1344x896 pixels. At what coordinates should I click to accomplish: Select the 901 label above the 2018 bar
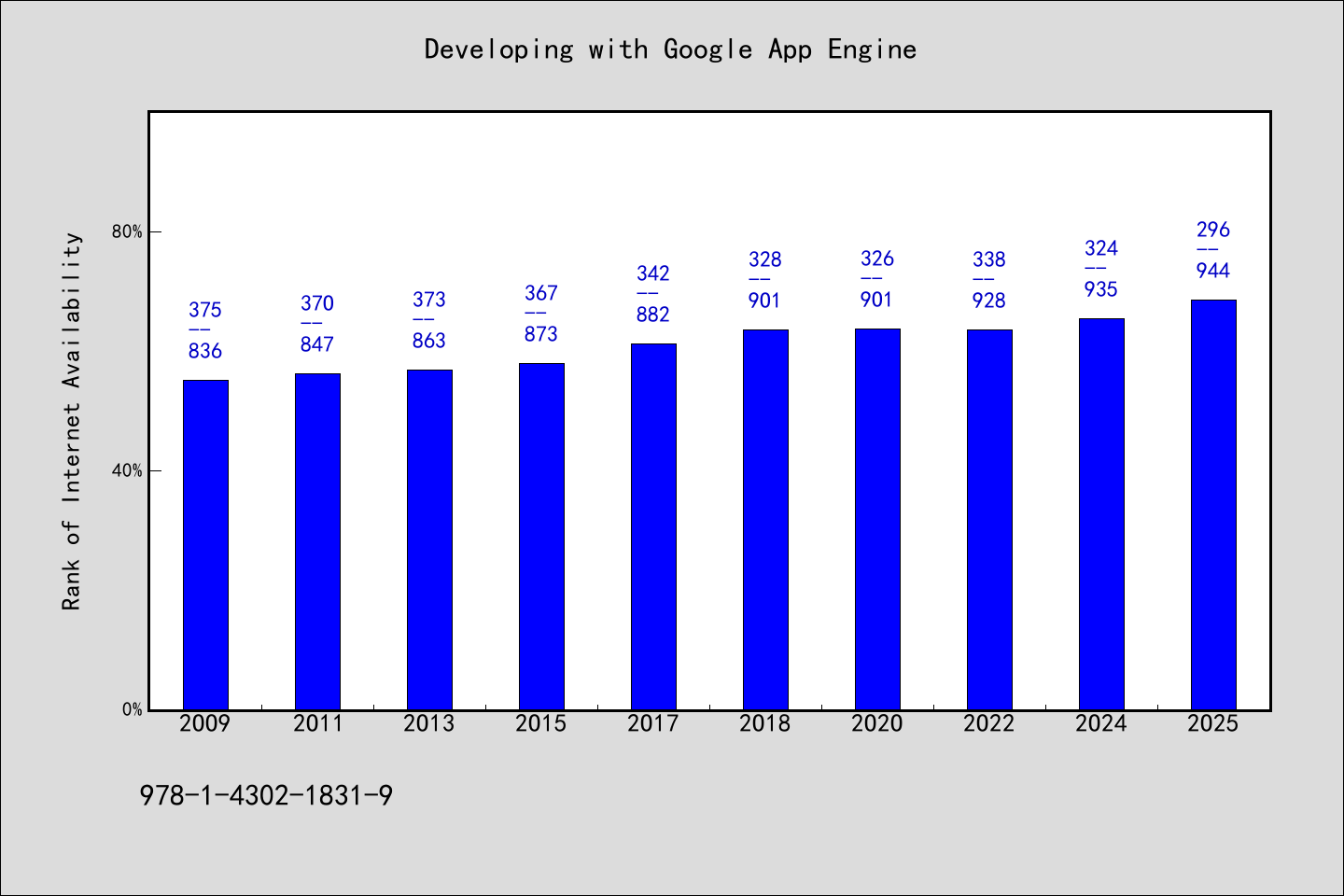(x=765, y=301)
